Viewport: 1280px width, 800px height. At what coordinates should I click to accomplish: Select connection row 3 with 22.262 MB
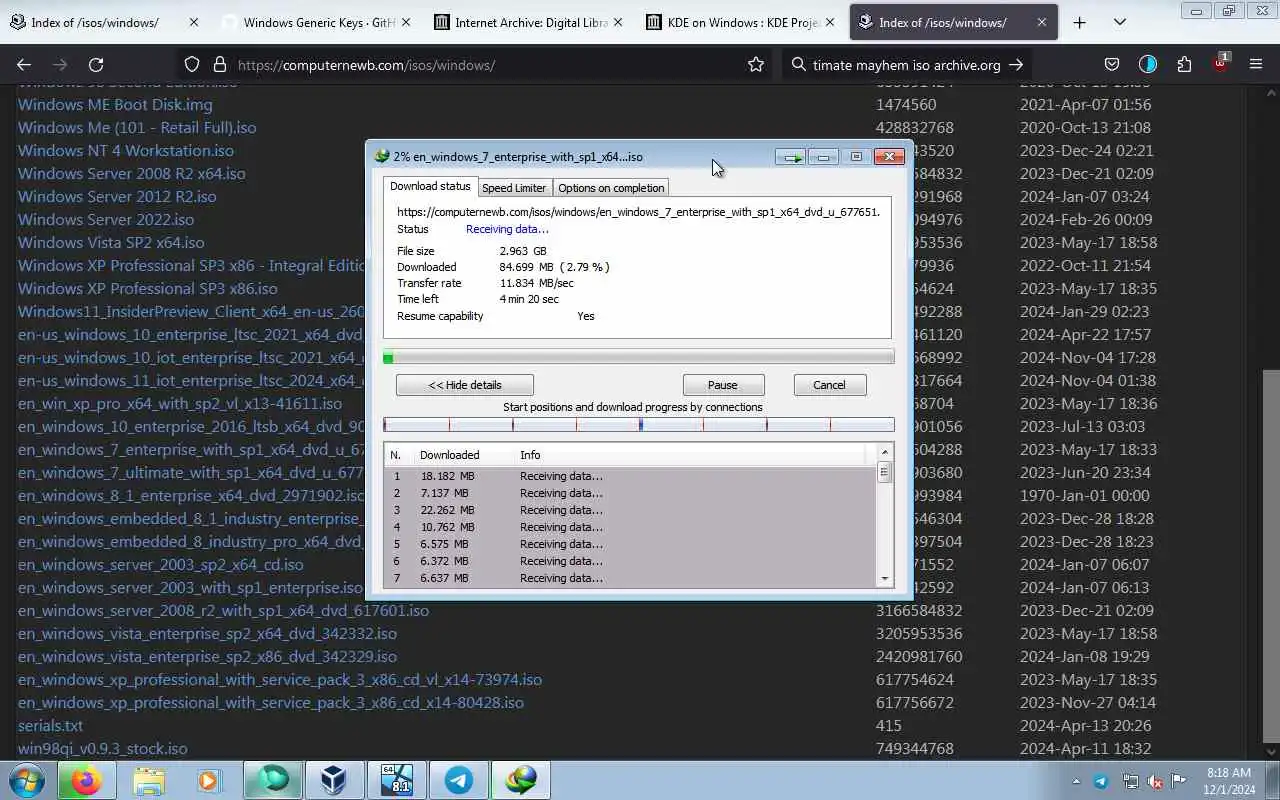pos(630,510)
